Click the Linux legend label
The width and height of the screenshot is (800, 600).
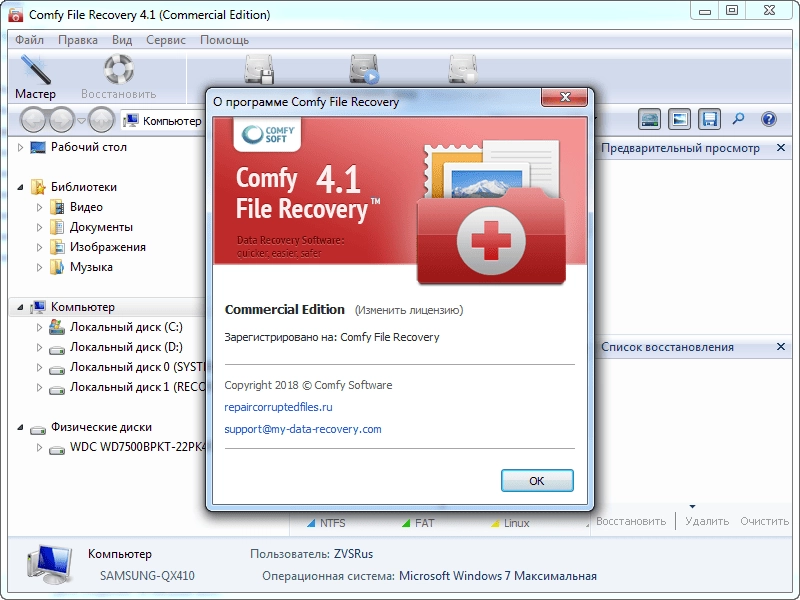point(516,523)
